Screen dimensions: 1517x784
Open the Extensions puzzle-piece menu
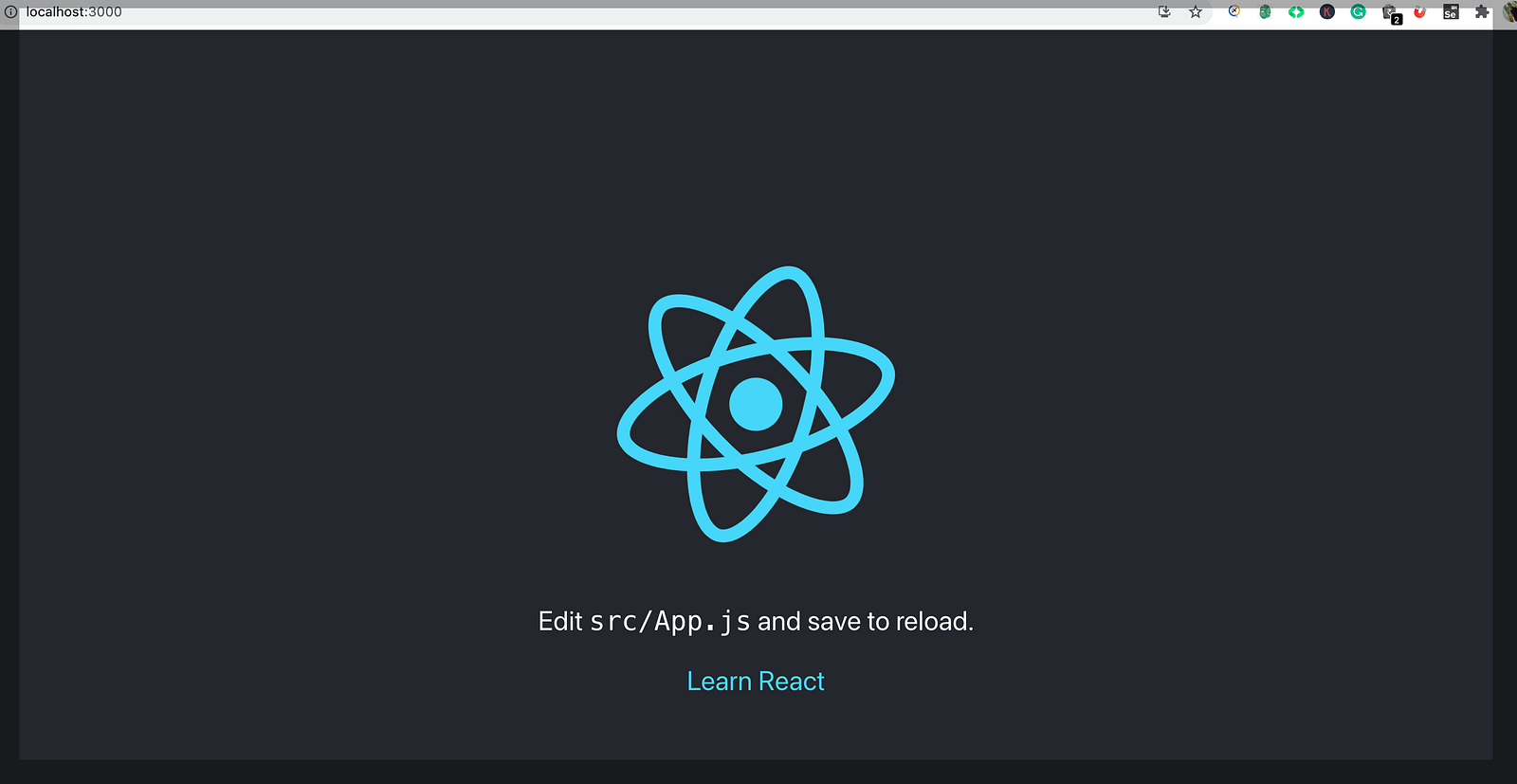[1482, 12]
